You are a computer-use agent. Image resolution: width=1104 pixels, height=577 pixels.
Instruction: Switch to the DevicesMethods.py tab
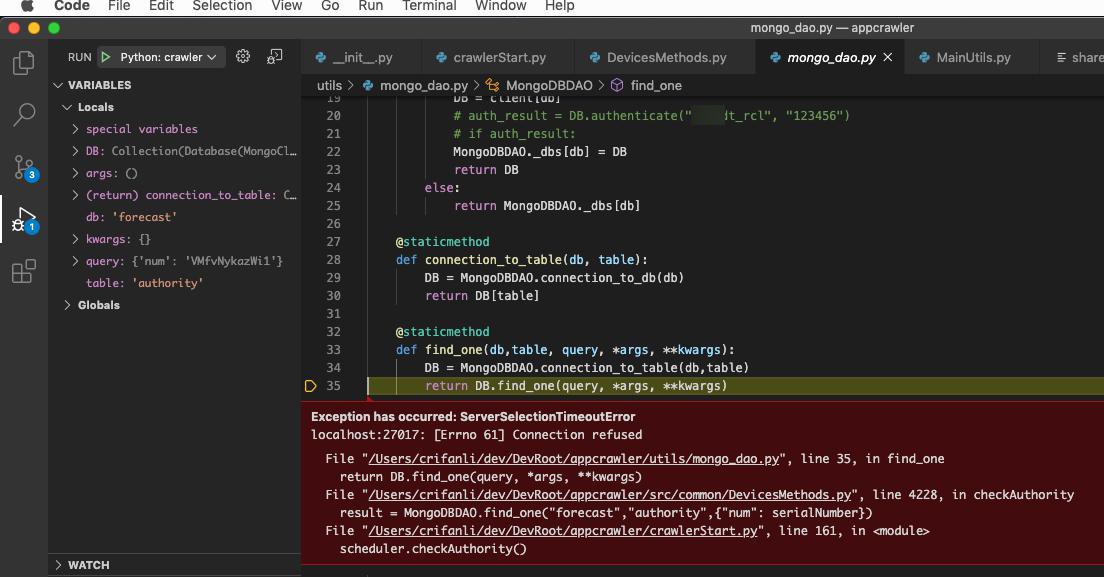click(665, 58)
